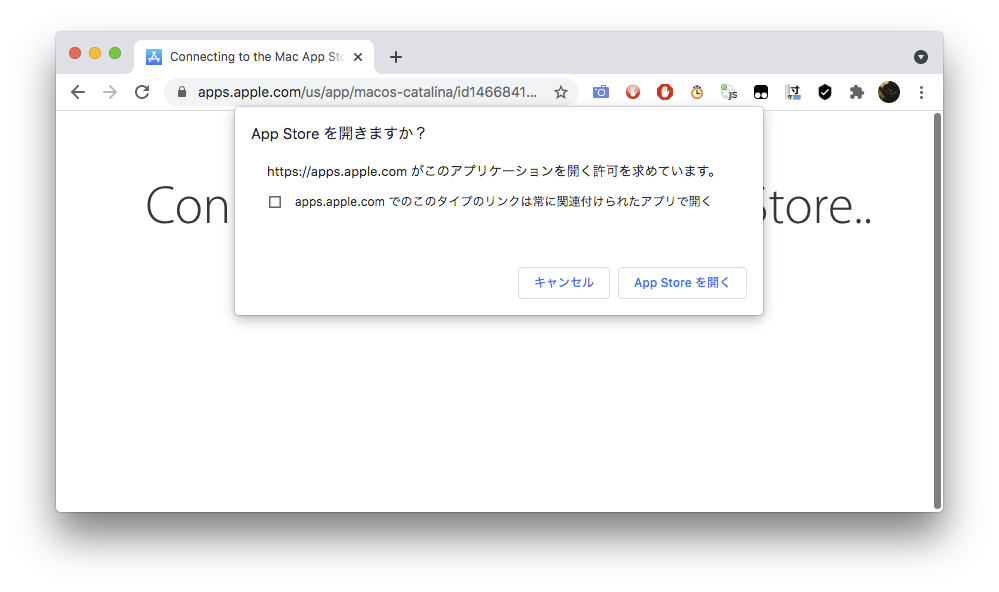
Task: Go back to the previous page
Action: pyautogui.click(x=78, y=92)
